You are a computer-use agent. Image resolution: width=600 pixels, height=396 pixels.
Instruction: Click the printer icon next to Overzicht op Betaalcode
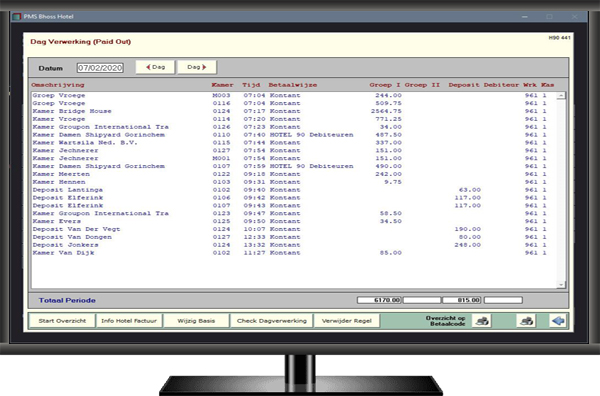pos(482,321)
